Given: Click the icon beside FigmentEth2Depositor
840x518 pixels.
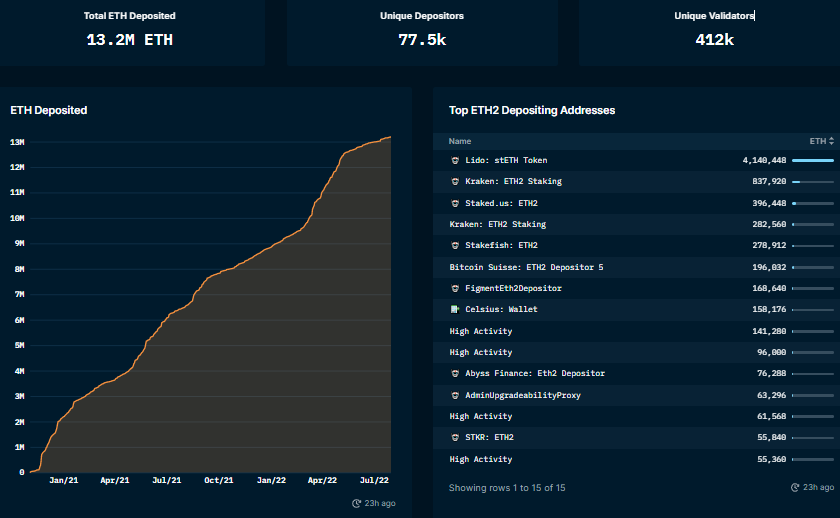Looking at the screenshot, I should tap(455, 288).
